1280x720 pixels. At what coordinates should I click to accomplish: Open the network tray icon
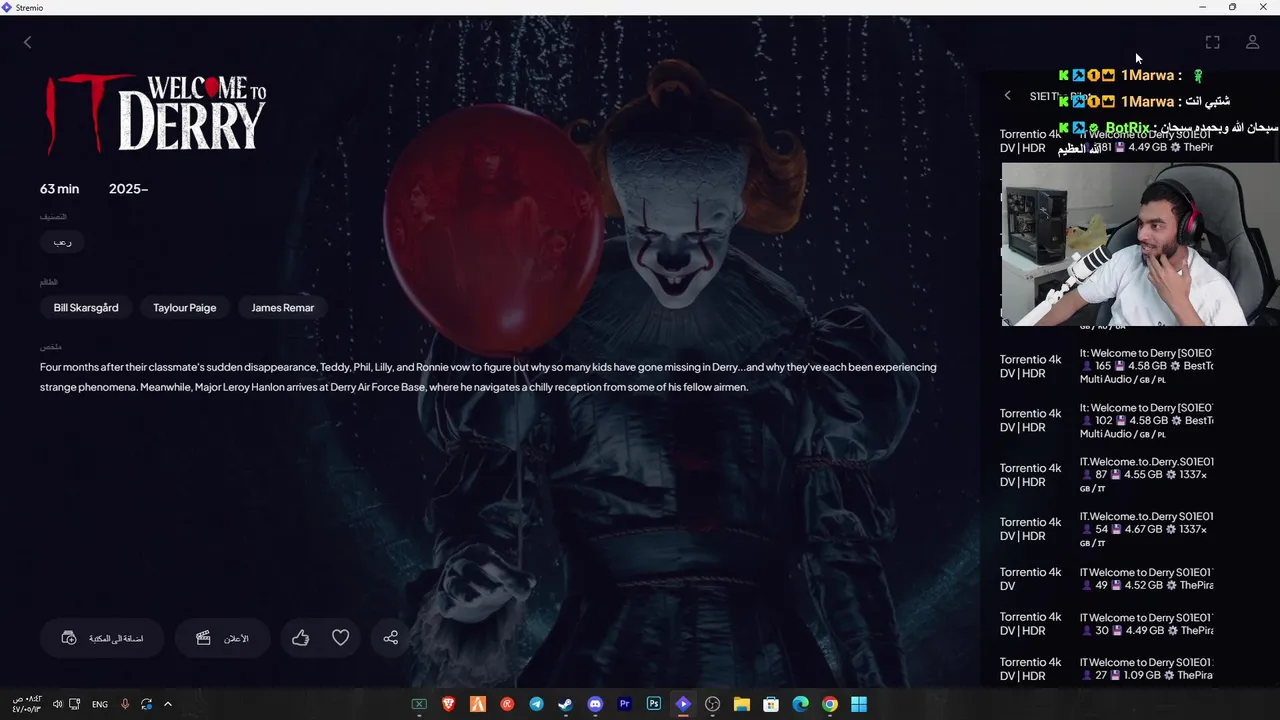tap(74, 704)
